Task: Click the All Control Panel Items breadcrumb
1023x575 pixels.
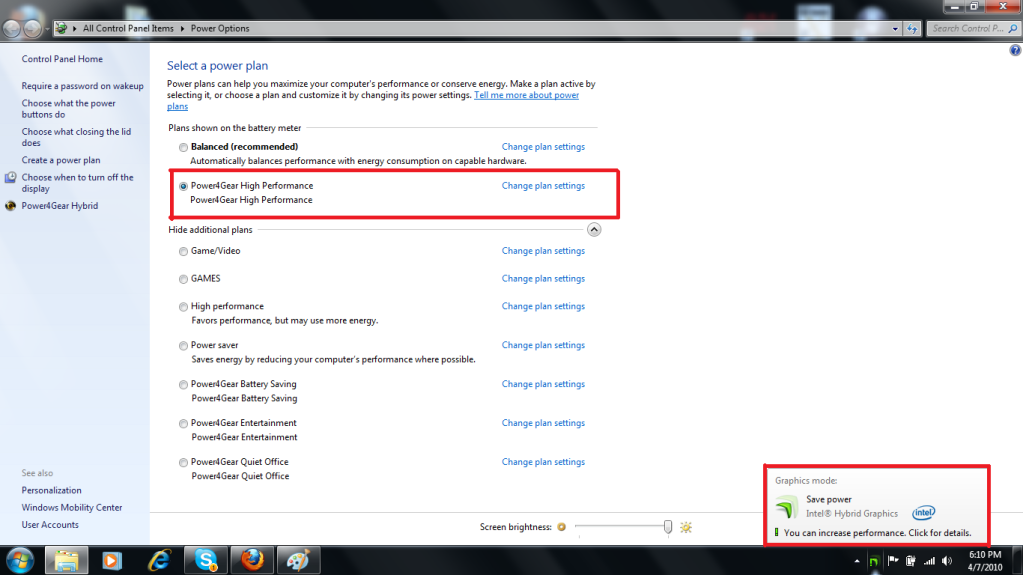Action: click(129, 29)
